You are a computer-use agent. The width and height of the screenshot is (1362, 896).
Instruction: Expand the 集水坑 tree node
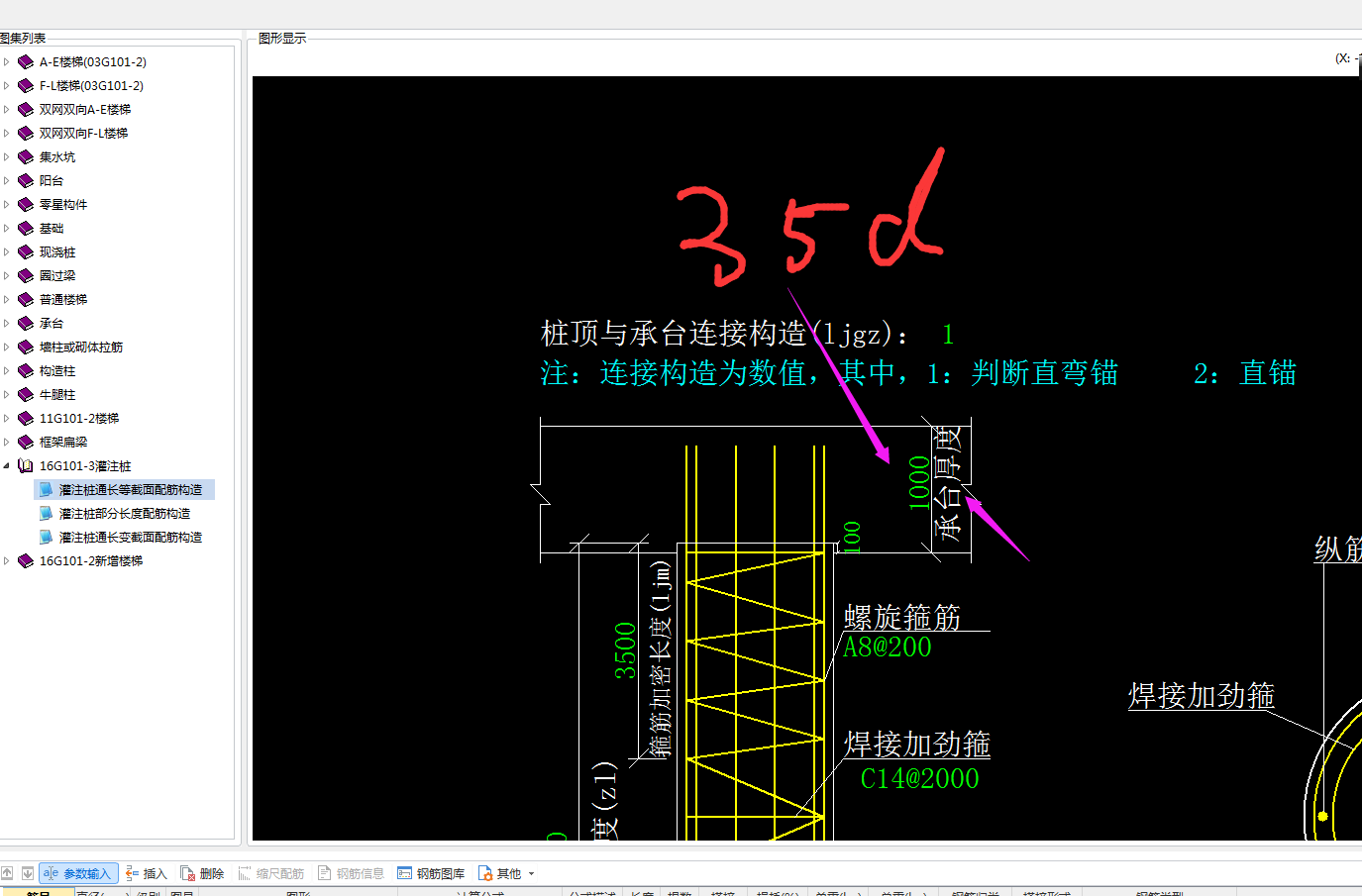click(7, 156)
